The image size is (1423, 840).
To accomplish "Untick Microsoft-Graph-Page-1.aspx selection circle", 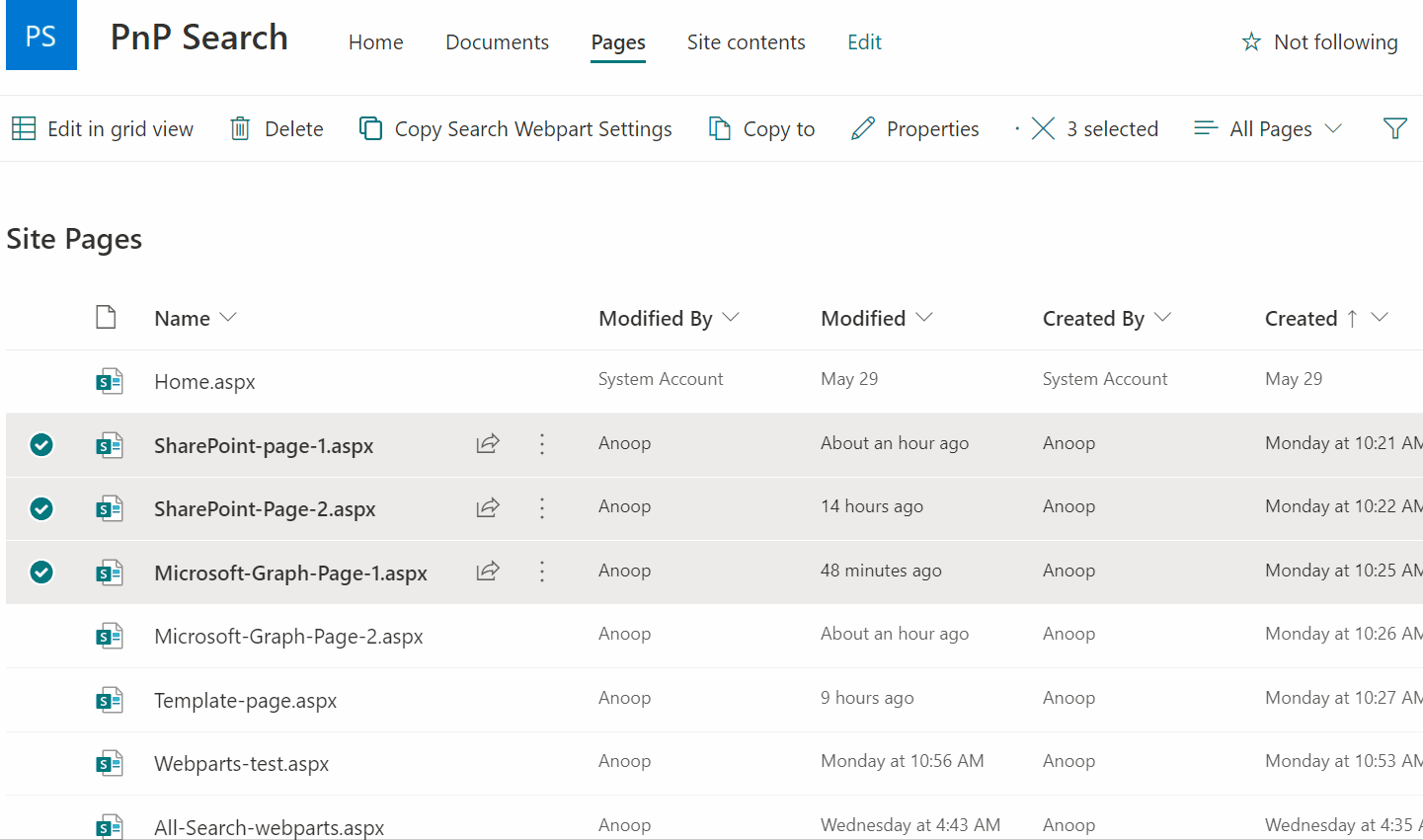I will pos(41,573).
